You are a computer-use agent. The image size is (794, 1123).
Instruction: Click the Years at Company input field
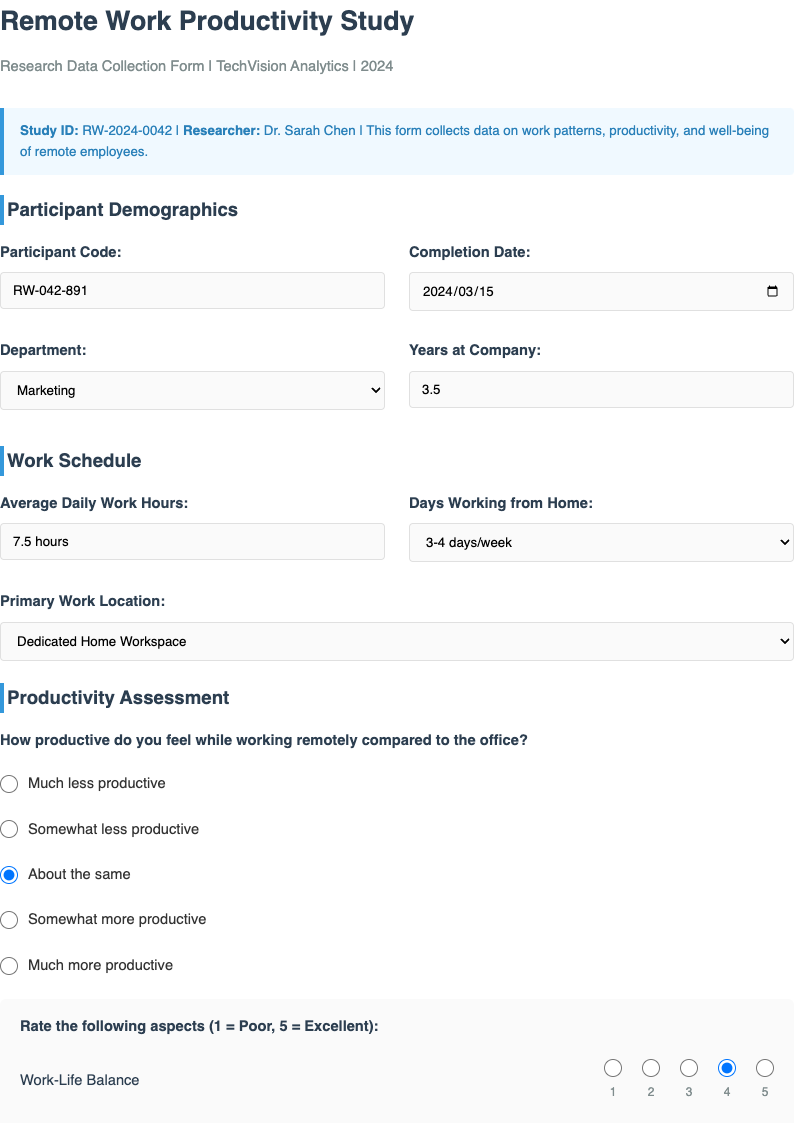click(600, 389)
